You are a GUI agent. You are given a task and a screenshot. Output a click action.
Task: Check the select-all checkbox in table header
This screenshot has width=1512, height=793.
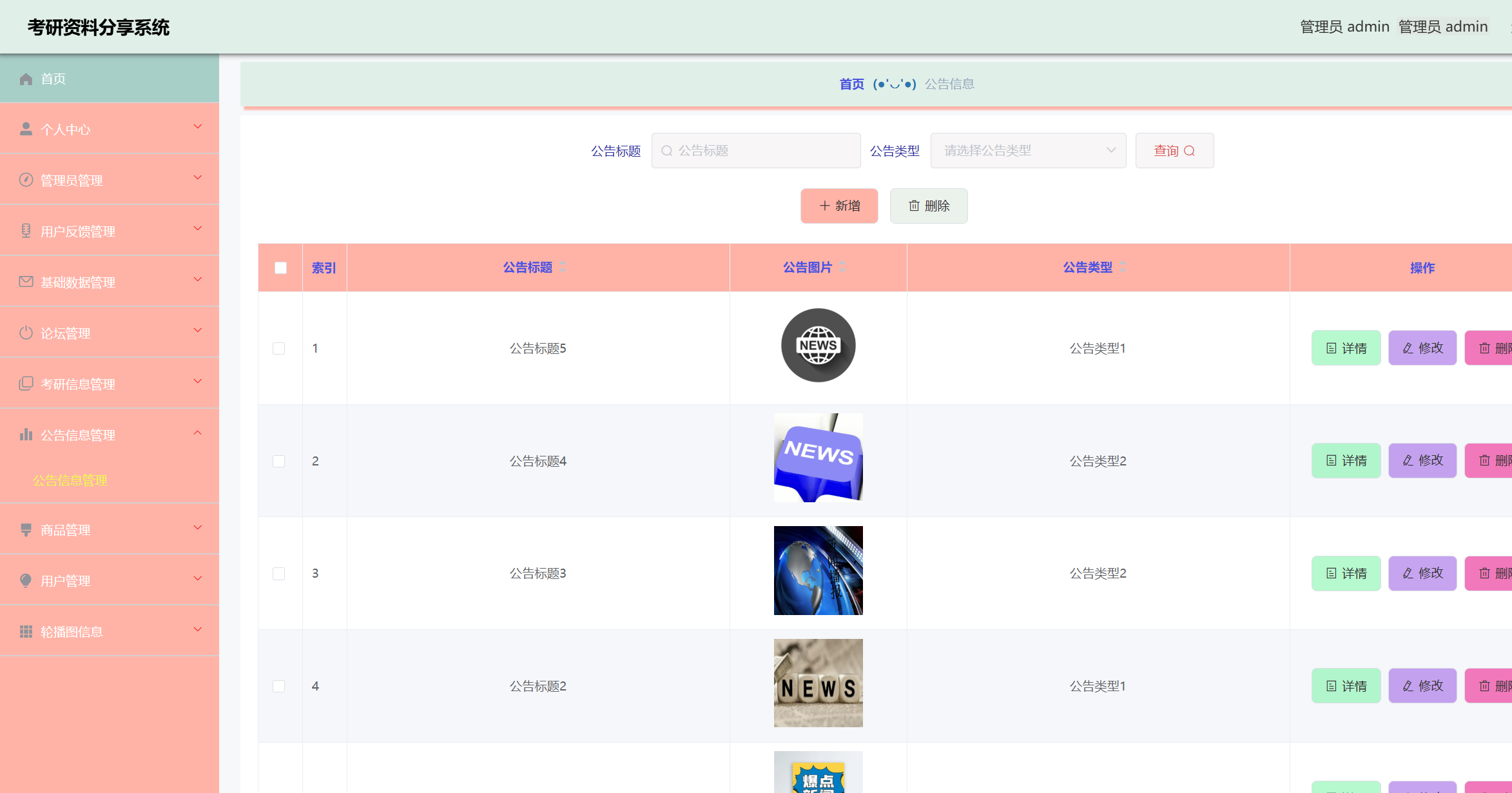pos(280,267)
